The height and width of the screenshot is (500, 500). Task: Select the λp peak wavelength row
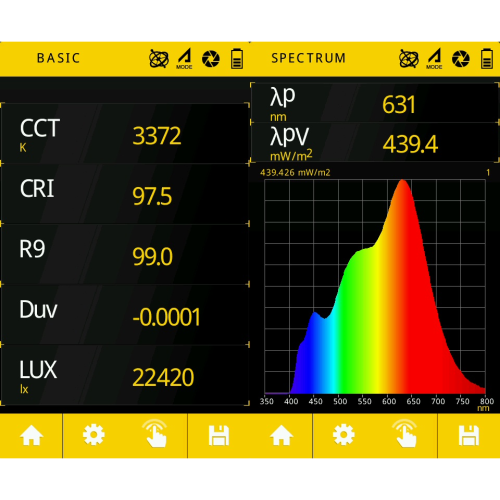click(375, 103)
